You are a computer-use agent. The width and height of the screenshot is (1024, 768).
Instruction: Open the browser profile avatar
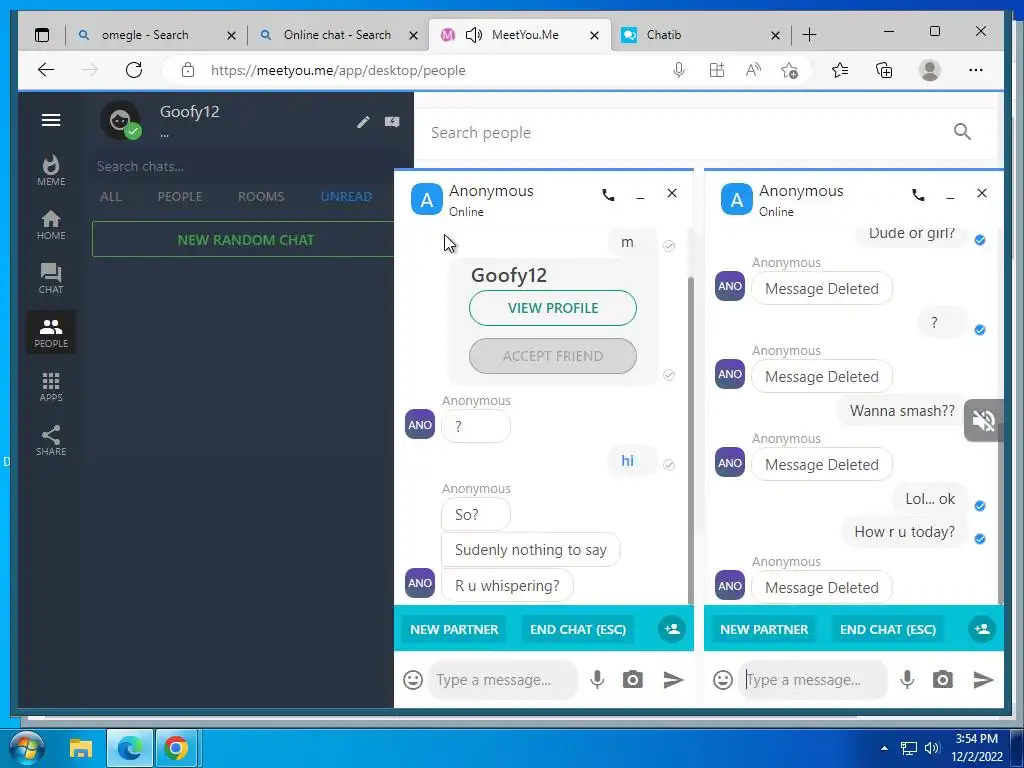929,70
